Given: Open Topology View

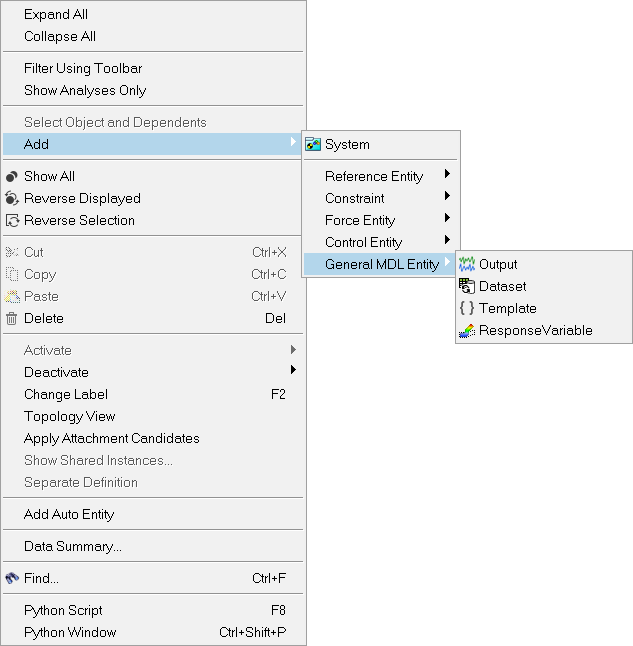Looking at the screenshot, I should point(70,417).
